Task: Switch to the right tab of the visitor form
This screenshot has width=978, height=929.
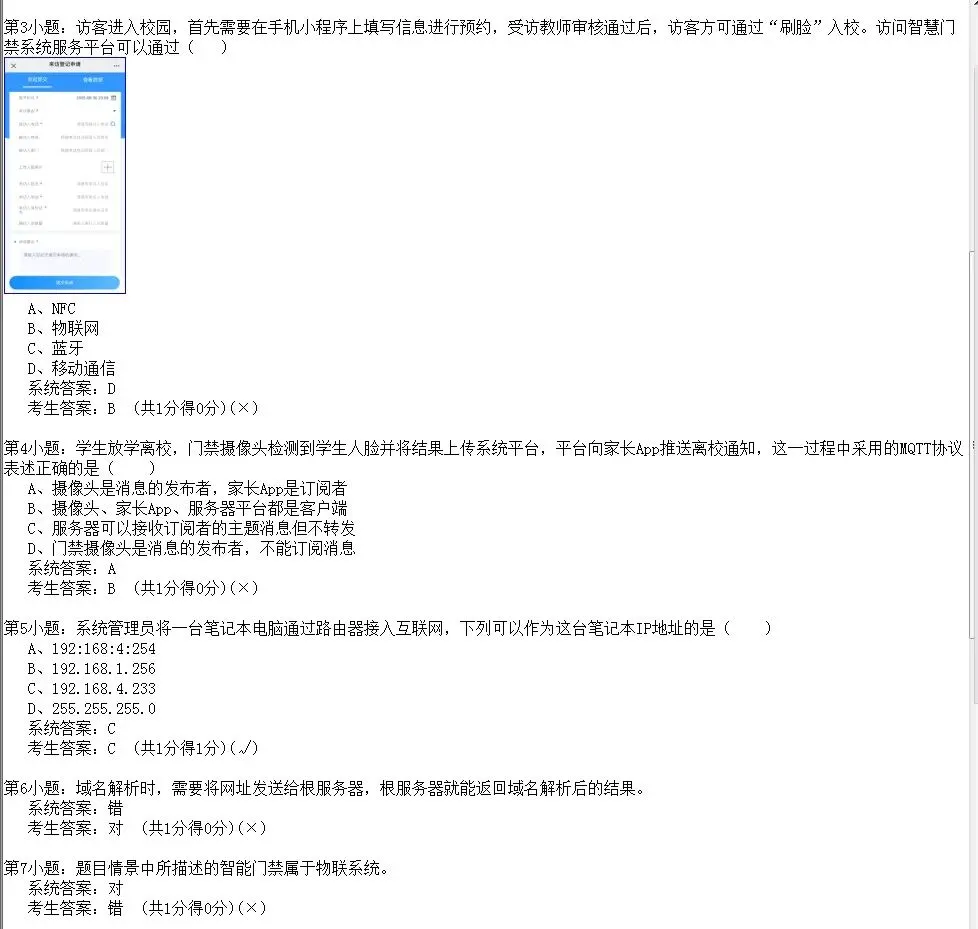Action: coord(94,80)
